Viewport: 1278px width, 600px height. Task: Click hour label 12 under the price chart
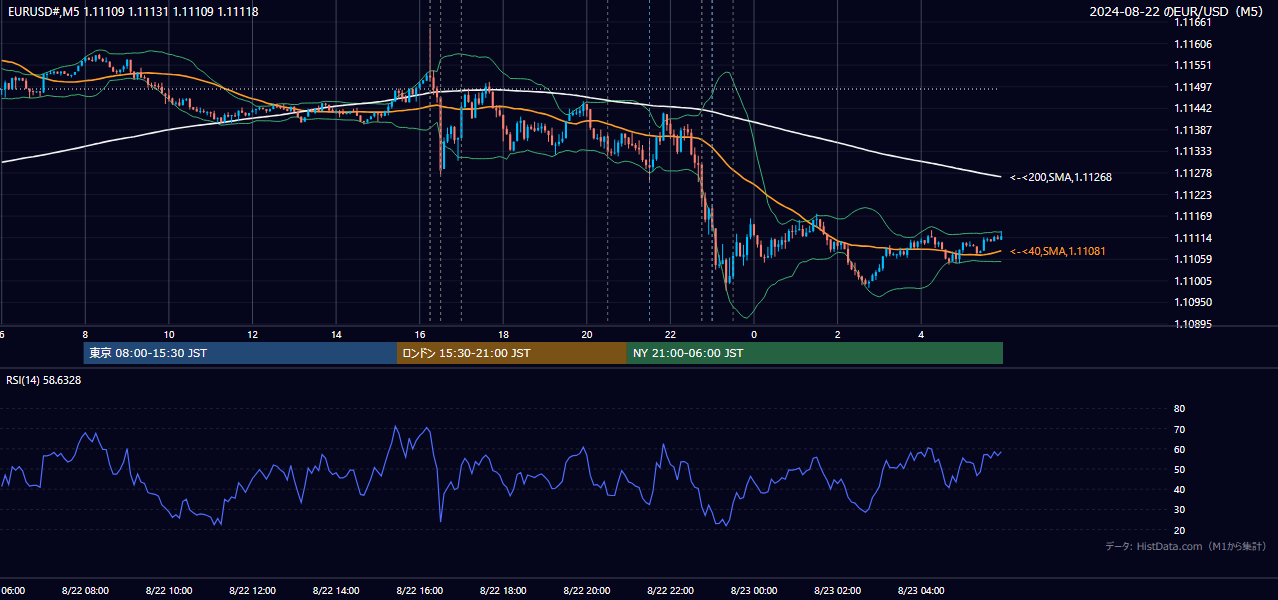pyautogui.click(x=253, y=334)
